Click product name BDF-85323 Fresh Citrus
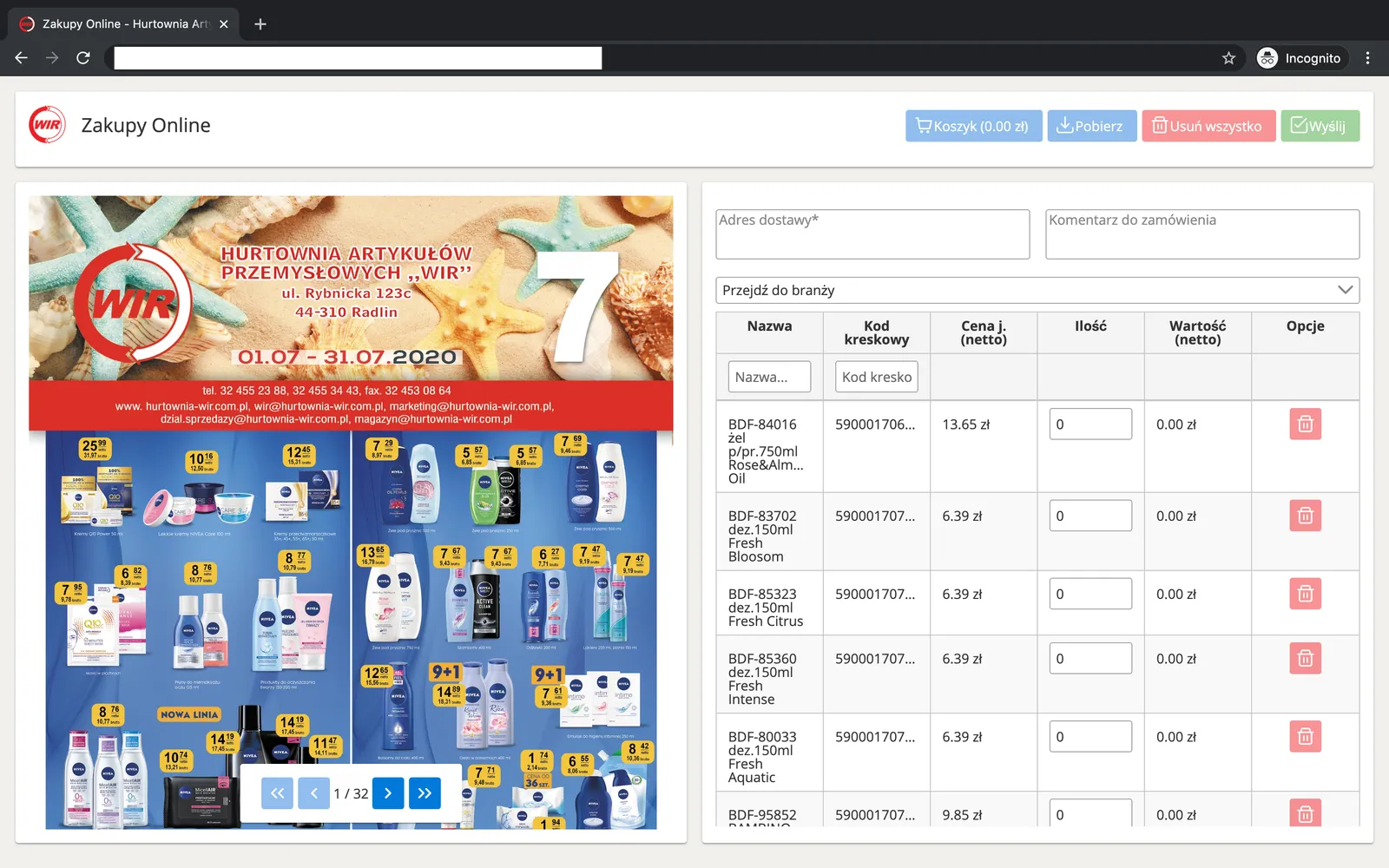Image resolution: width=1389 pixels, height=868 pixels. (x=766, y=608)
